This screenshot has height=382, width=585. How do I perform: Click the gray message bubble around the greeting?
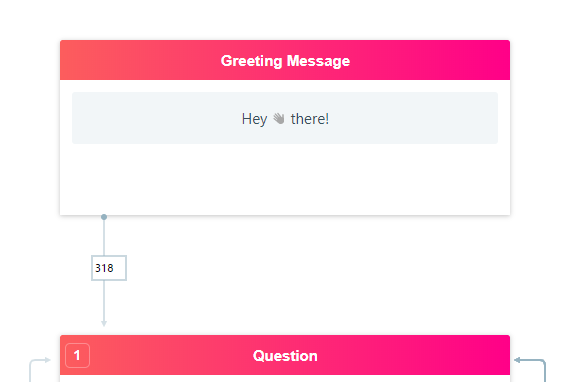coord(285,118)
